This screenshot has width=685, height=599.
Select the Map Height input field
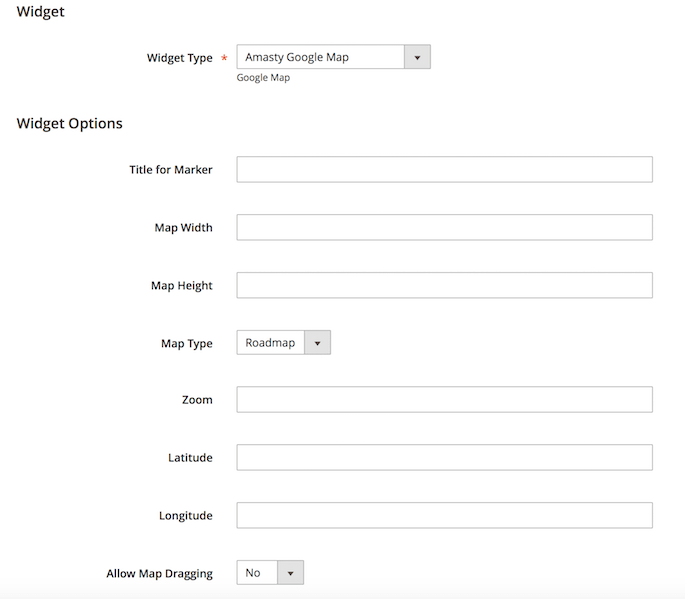click(x=444, y=286)
